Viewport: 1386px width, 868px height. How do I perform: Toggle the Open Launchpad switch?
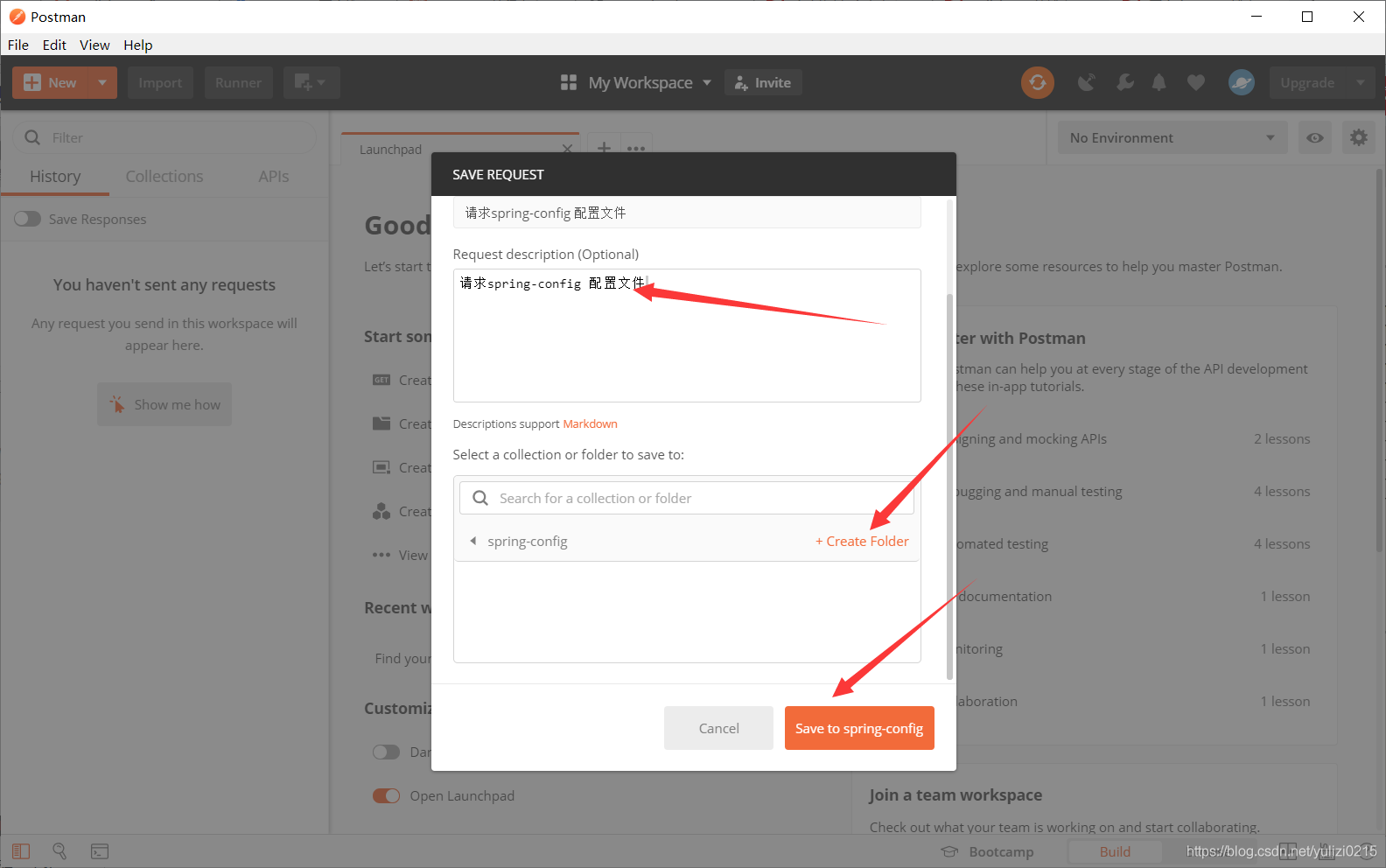[x=386, y=795]
